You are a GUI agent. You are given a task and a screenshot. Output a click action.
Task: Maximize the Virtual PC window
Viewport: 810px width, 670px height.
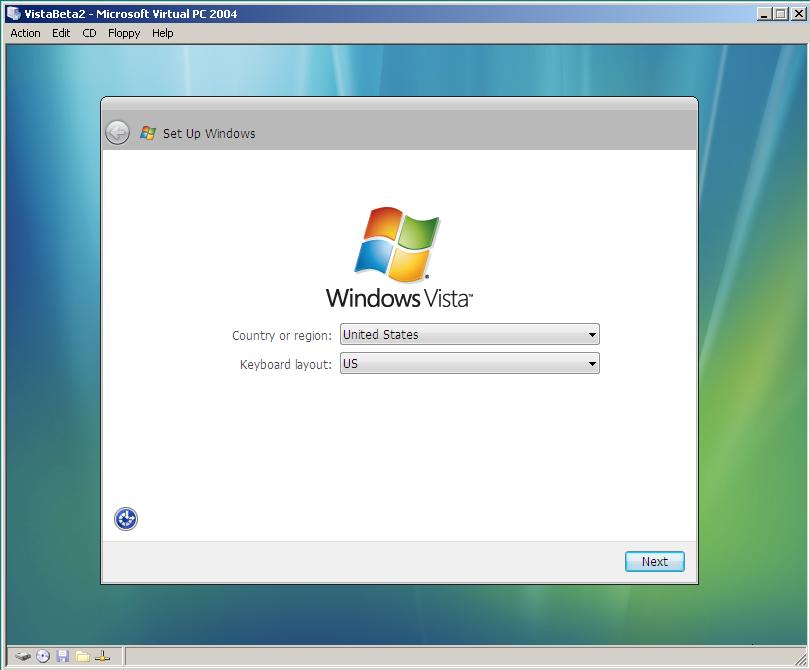pos(781,14)
